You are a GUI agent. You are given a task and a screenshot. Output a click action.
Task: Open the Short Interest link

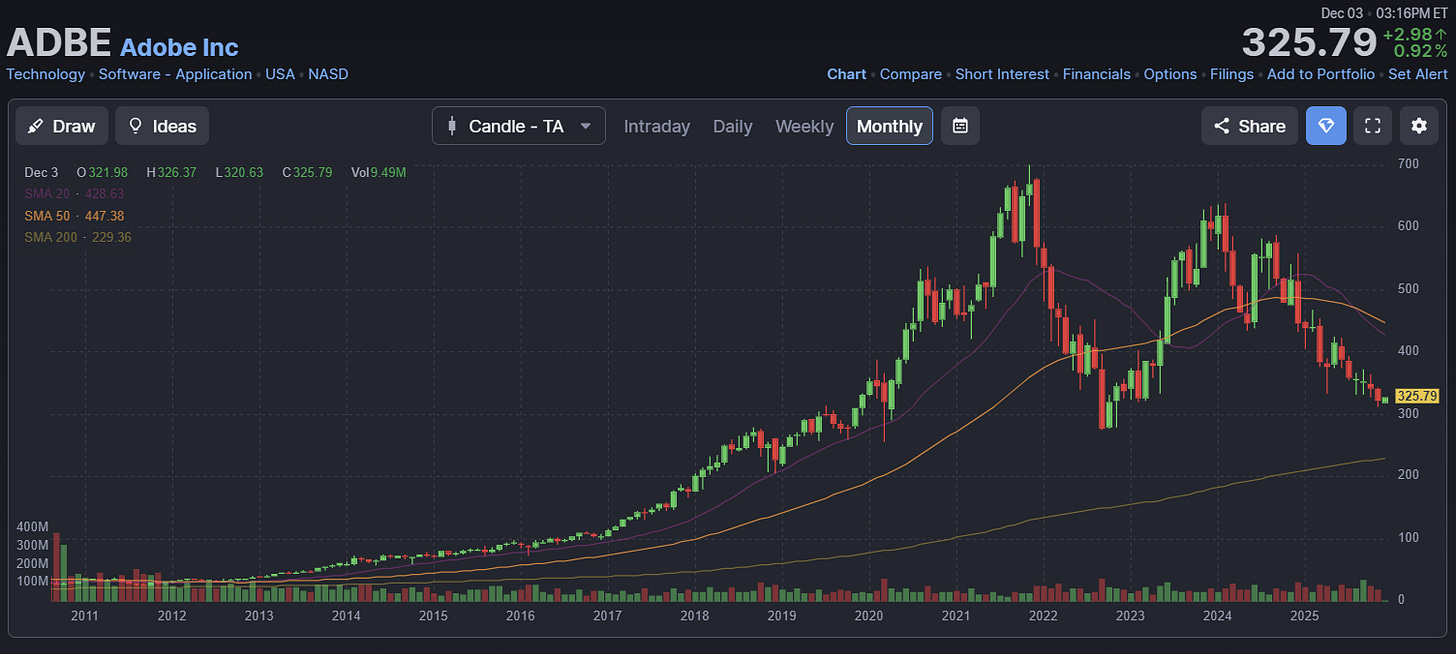pyautogui.click(x=1002, y=74)
